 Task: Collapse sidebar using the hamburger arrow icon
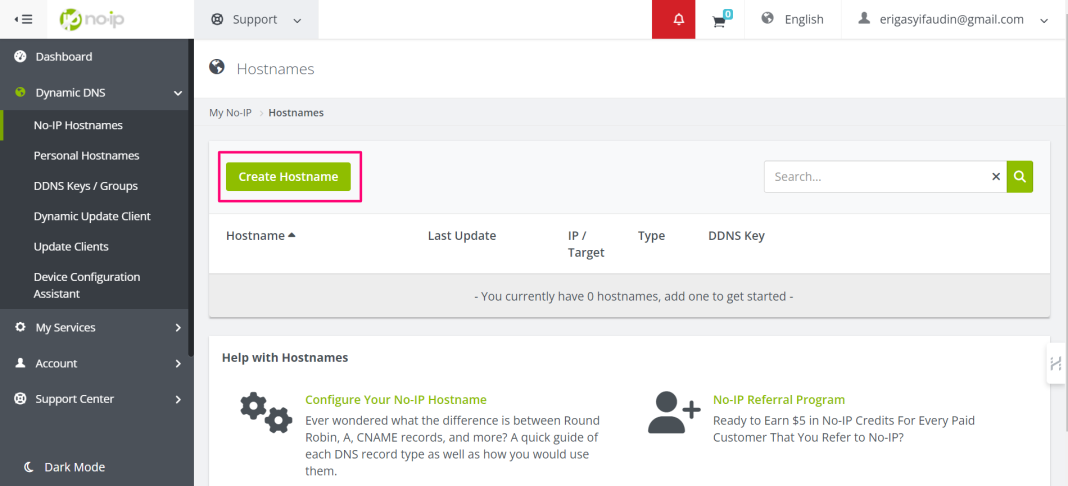point(24,19)
